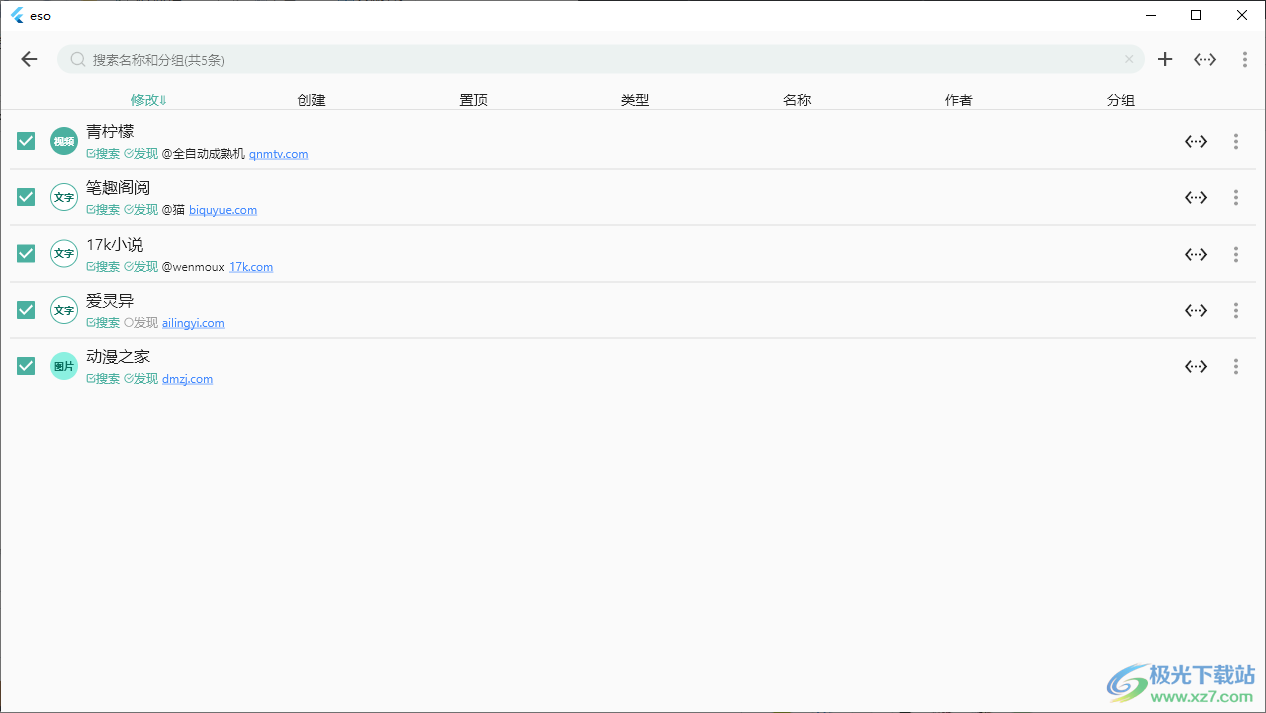Open the more options menu for 青柠檬
The height and width of the screenshot is (713, 1266).
[1236, 141]
